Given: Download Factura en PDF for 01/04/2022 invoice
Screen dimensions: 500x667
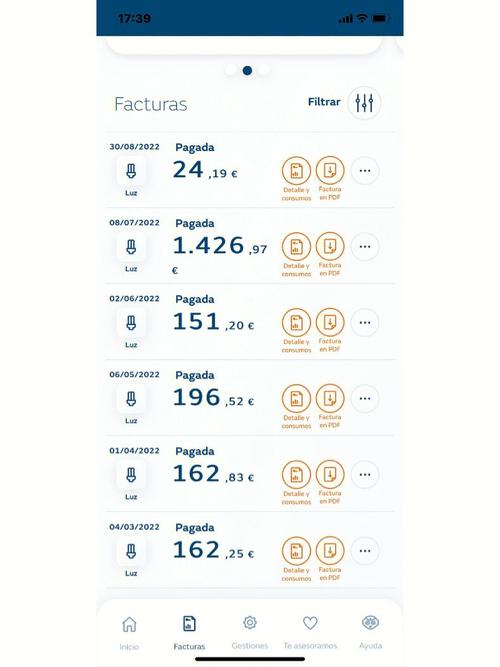Looking at the screenshot, I should tap(330, 474).
